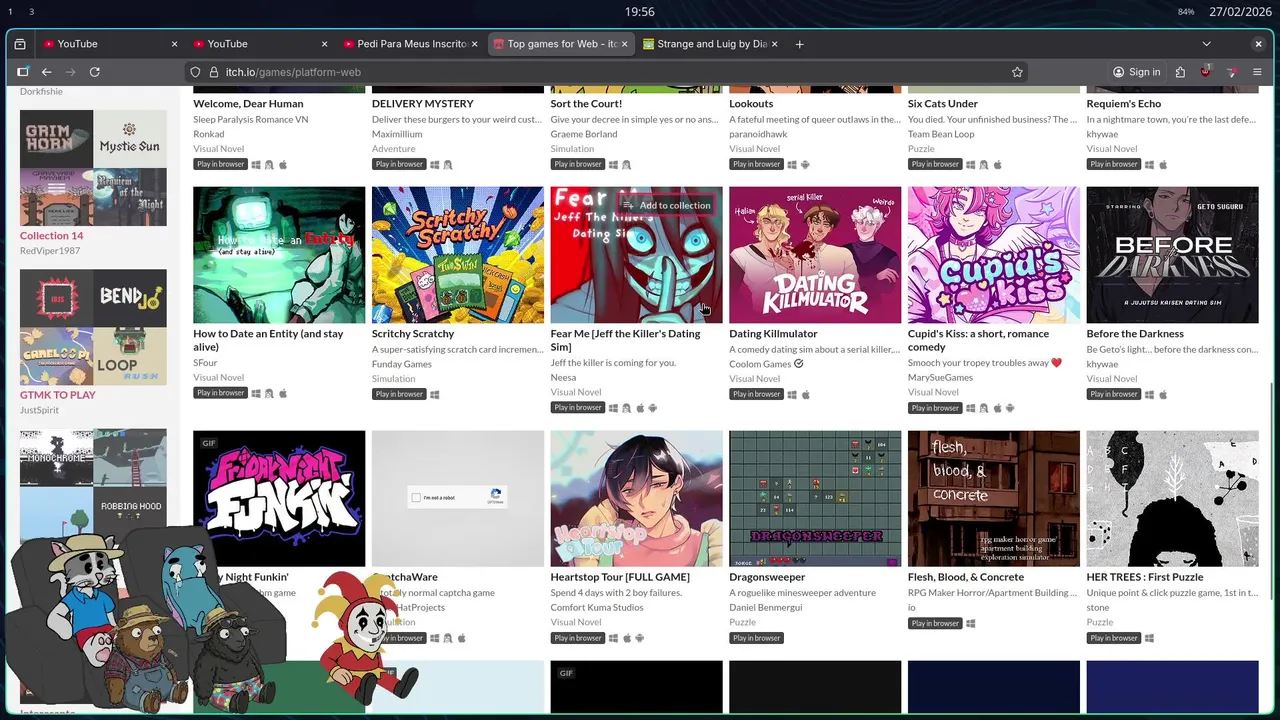Click Apple icon under Before the Darkness
The width and height of the screenshot is (1280, 720).
tap(1163, 394)
